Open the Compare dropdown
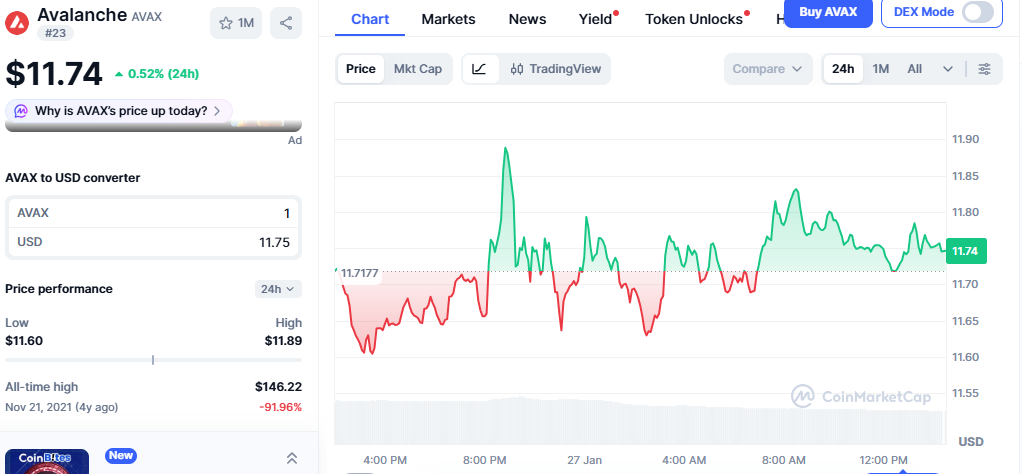The height and width of the screenshot is (474, 1022). (x=767, y=69)
